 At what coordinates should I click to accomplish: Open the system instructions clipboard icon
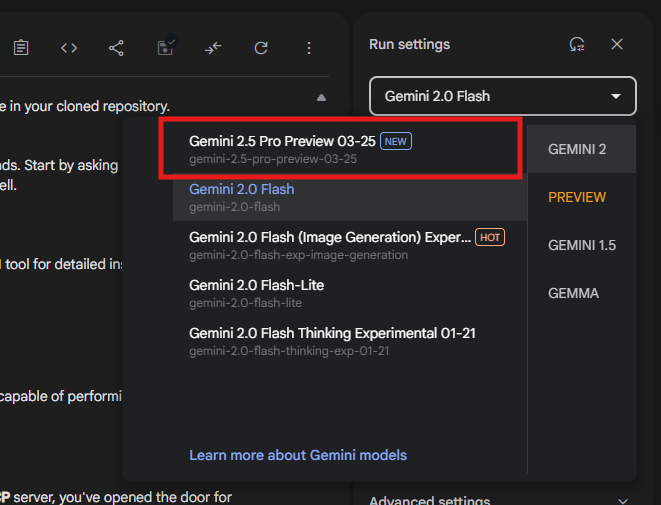pyautogui.click(x=21, y=48)
